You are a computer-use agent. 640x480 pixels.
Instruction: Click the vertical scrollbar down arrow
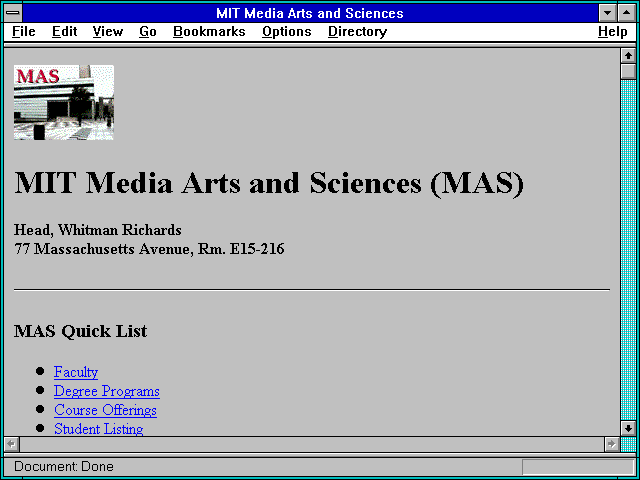(x=628, y=428)
